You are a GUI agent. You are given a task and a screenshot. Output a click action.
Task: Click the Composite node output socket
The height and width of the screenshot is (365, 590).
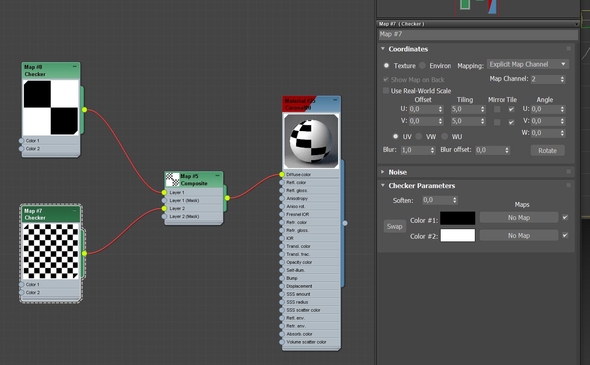click(227, 198)
